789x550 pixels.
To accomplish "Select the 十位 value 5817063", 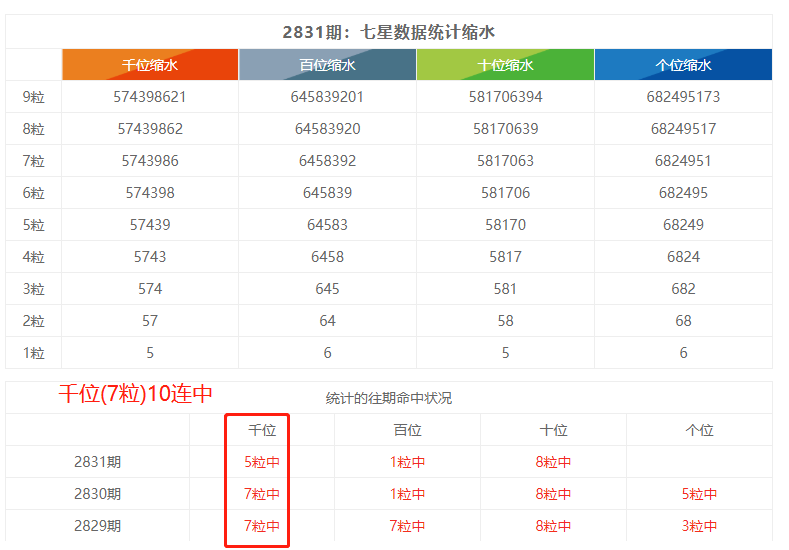I will pos(505,161).
